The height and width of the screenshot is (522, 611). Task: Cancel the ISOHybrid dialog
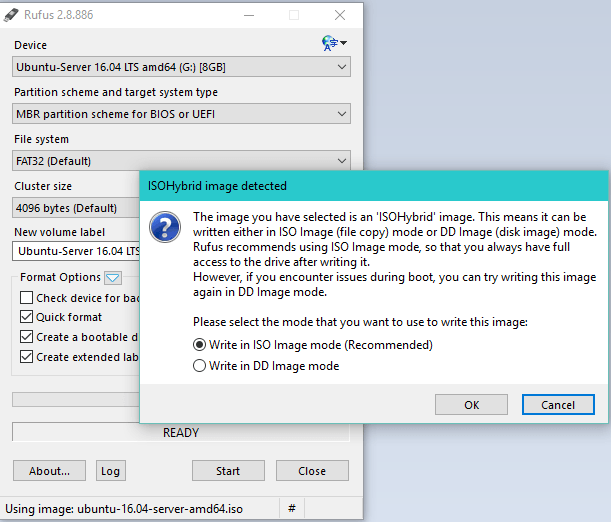(558, 405)
